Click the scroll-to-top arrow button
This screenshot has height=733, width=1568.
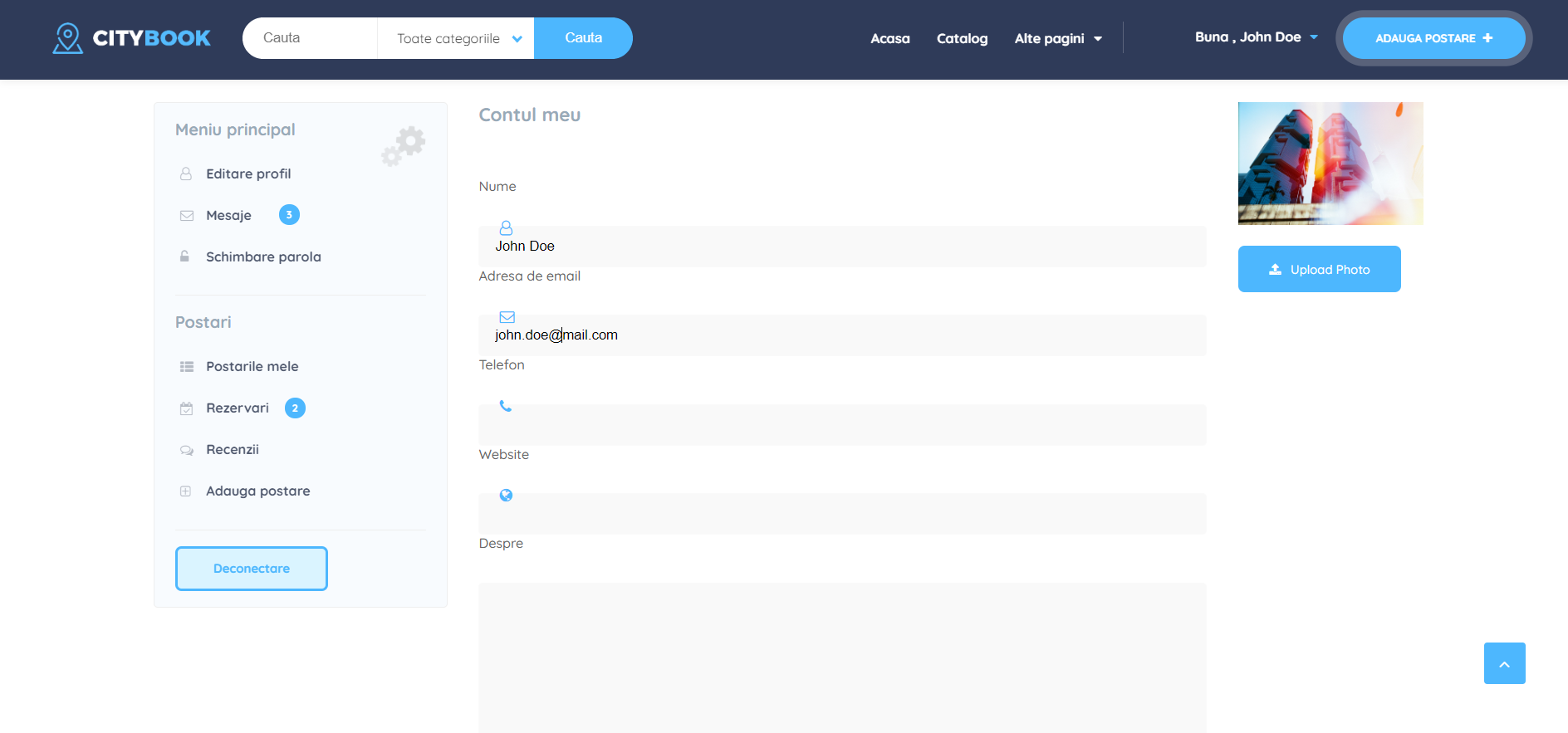point(1504,663)
